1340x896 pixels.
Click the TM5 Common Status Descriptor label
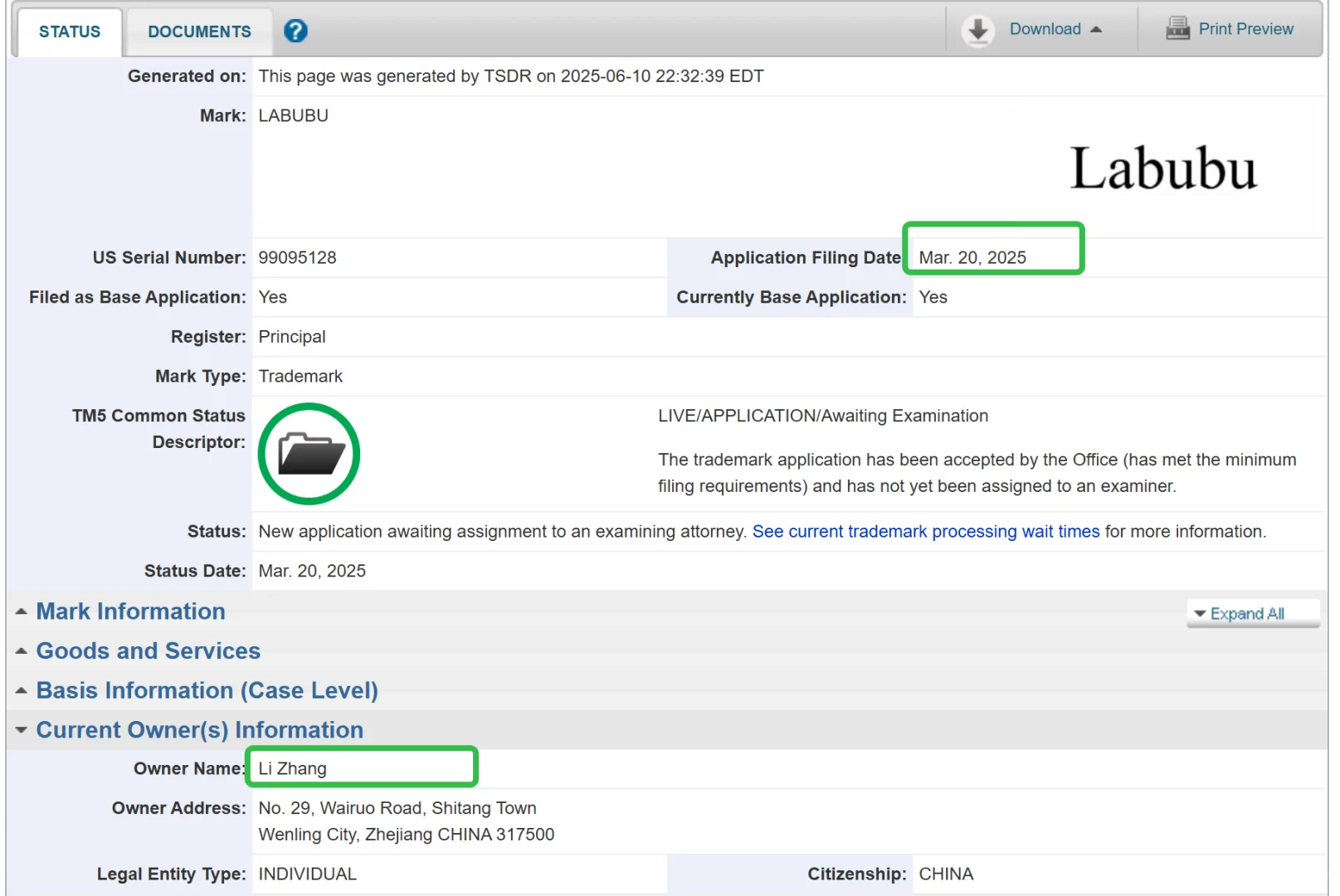(158, 429)
